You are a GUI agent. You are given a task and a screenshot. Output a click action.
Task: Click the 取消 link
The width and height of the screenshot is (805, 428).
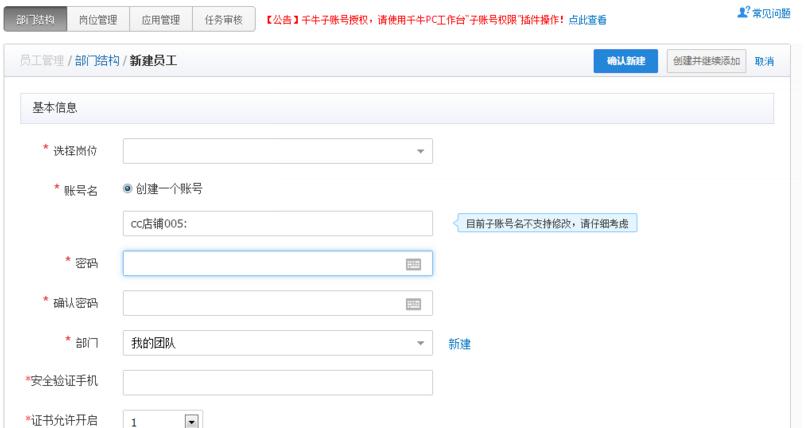click(x=764, y=62)
